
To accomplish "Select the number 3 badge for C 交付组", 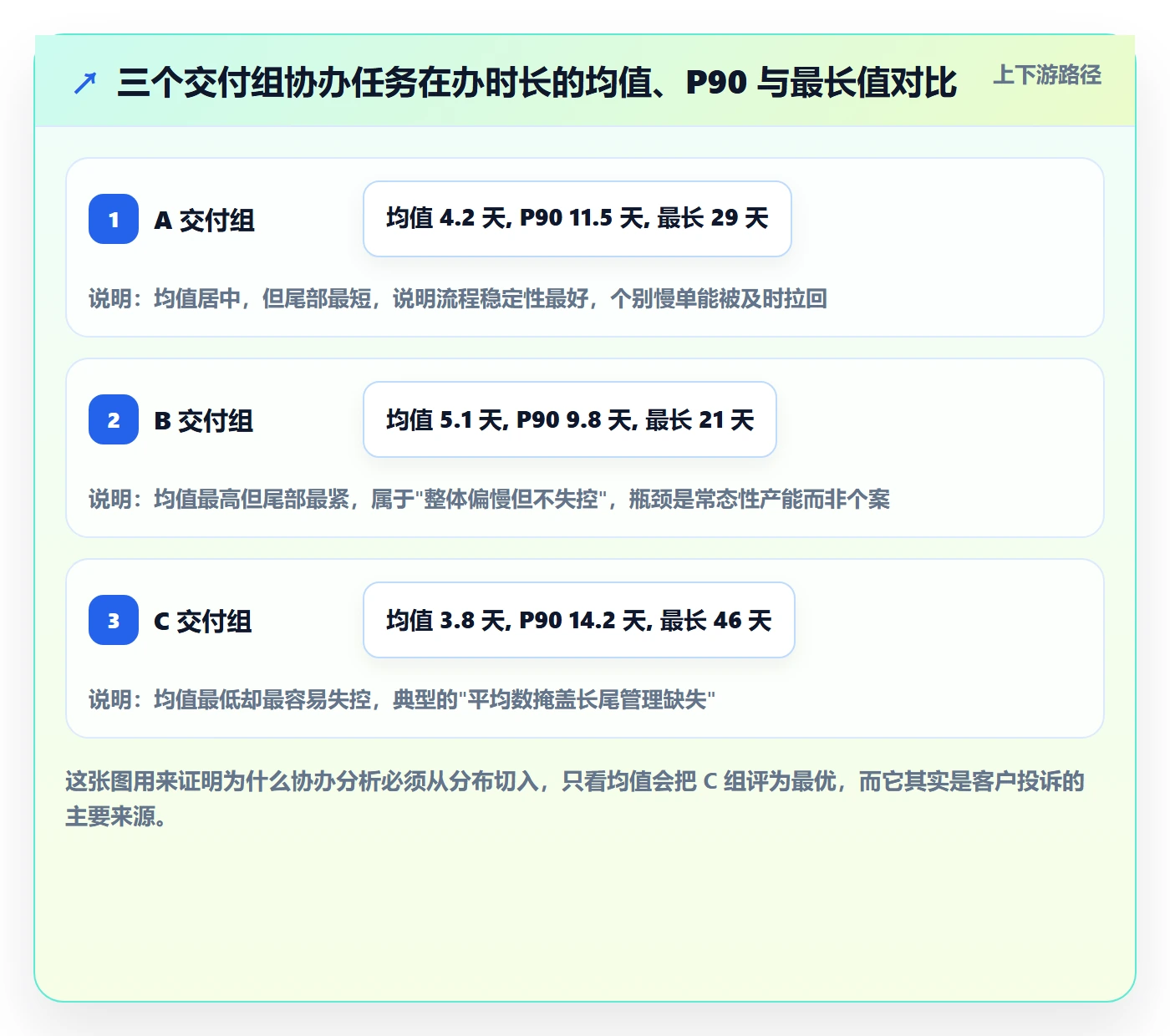I will (114, 620).
